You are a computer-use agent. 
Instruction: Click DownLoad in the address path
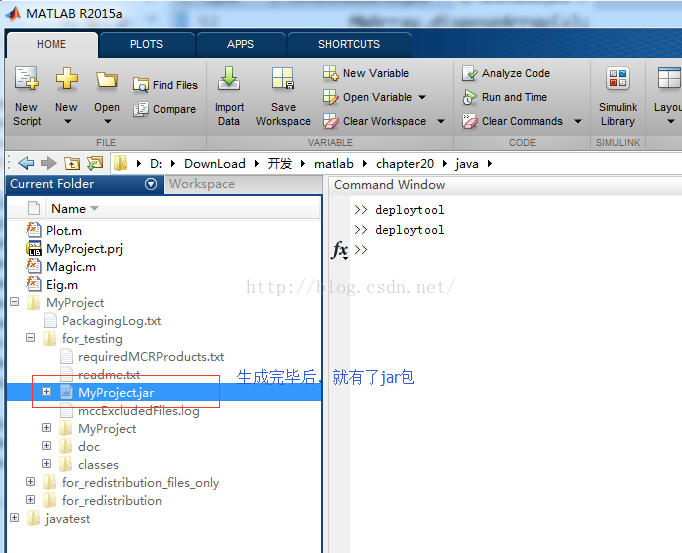click(215, 164)
